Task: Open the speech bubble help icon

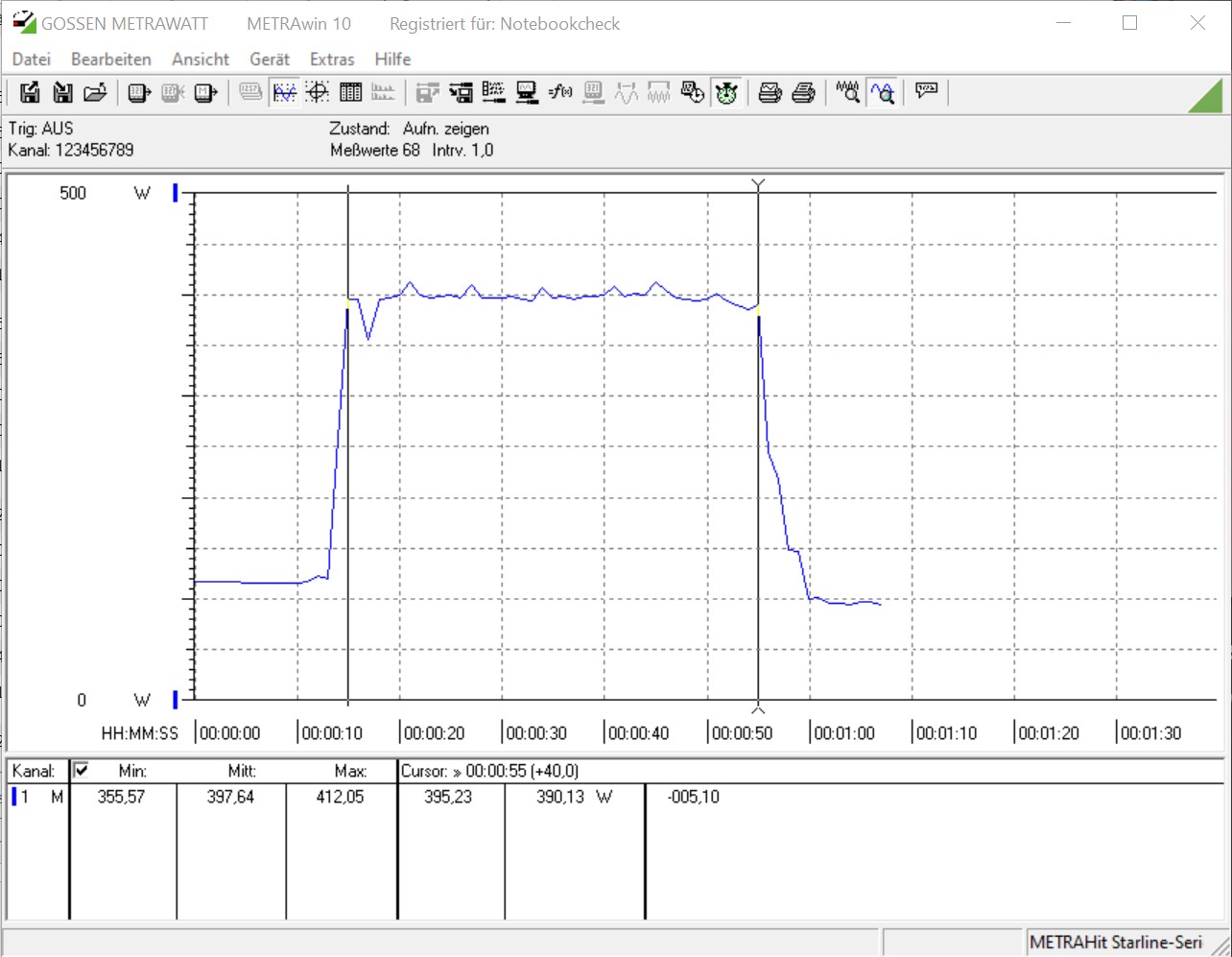Action: [926, 92]
